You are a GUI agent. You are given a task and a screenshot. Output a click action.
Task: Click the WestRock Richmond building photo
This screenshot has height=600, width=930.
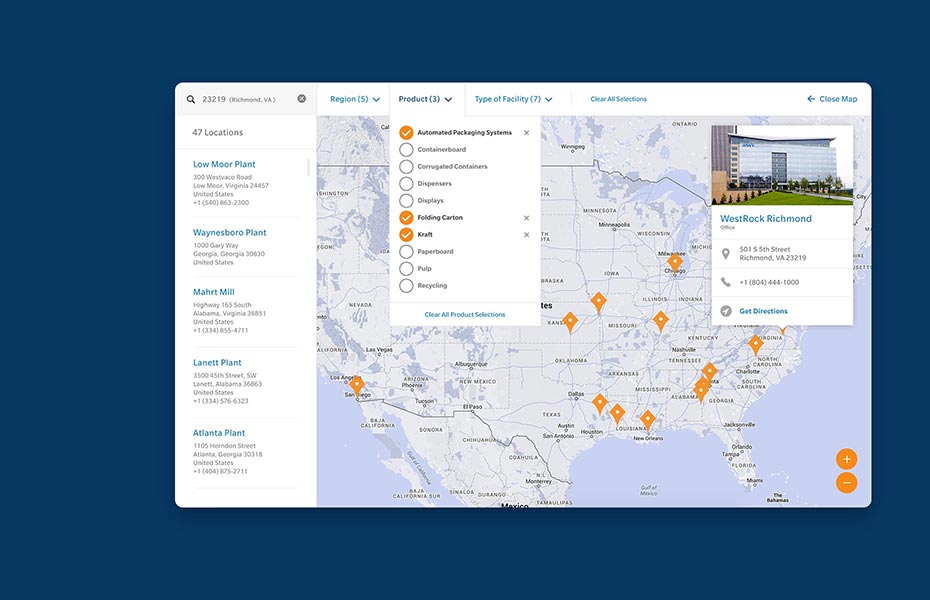(782, 165)
